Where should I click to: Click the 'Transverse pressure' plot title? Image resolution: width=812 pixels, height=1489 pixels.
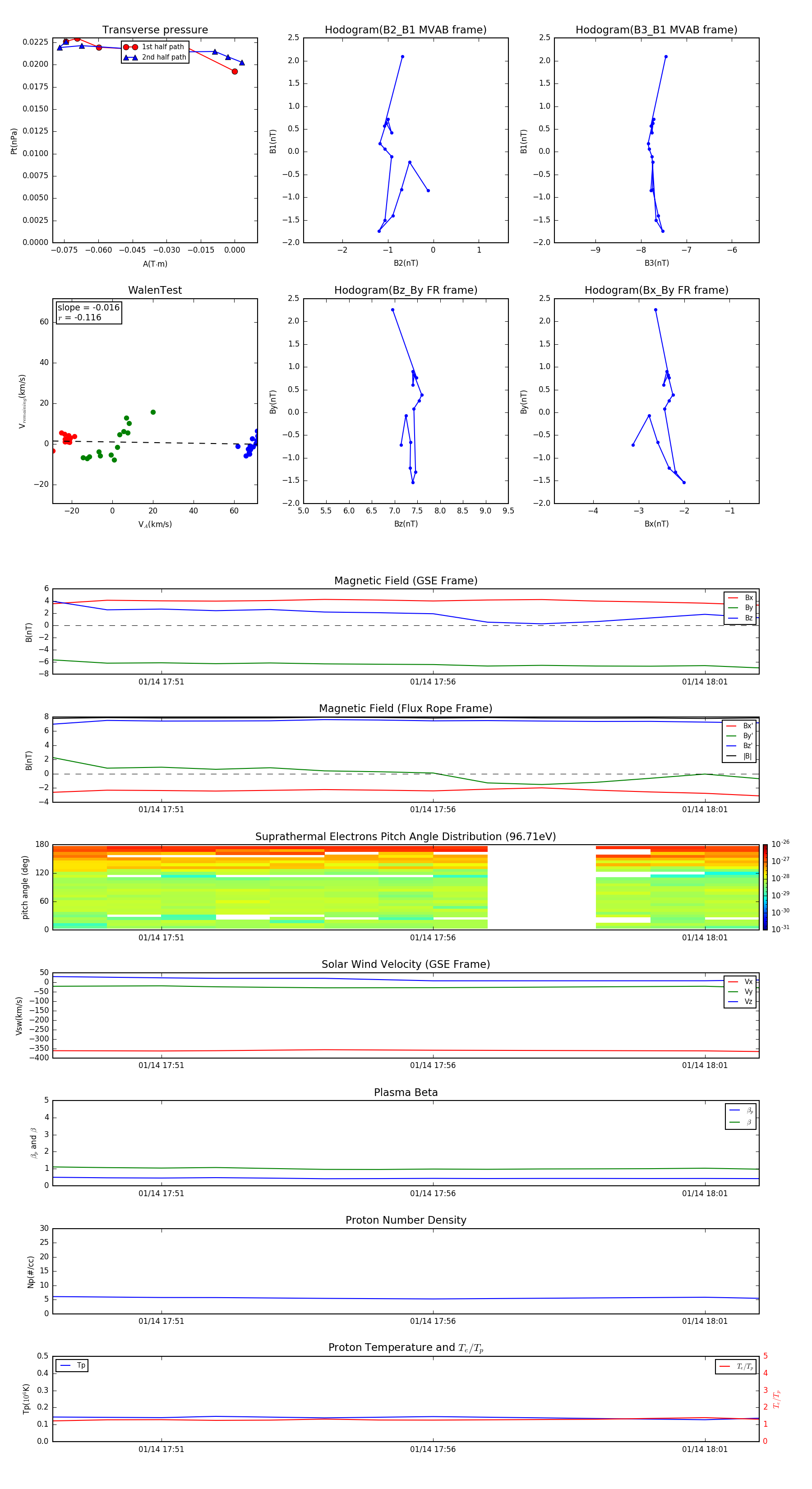pyautogui.click(x=155, y=30)
